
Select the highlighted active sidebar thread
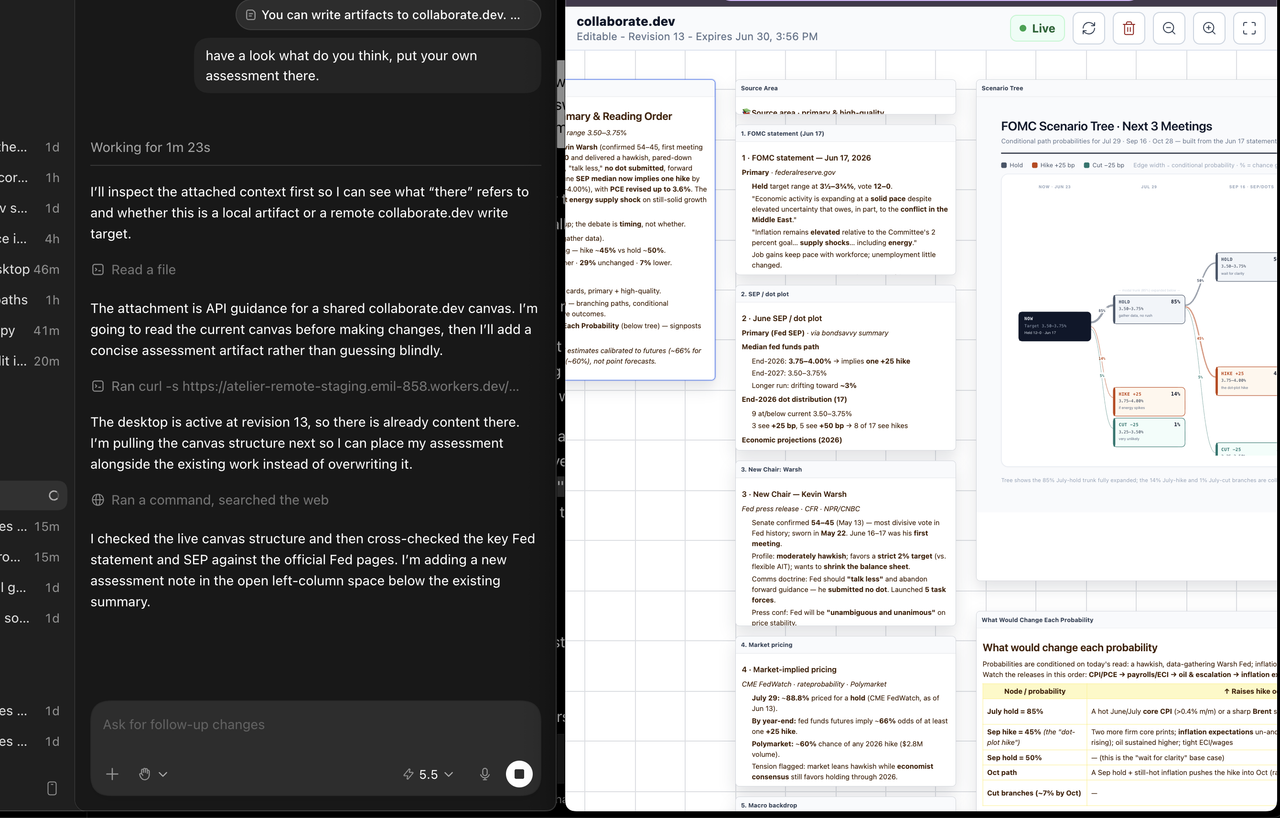pyautogui.click(x=33, y=496)
